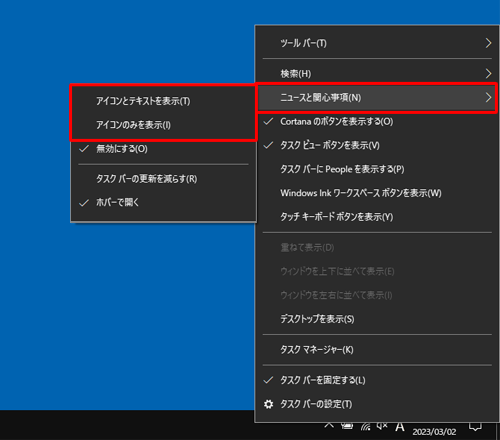Click the gear icon beside タスク バーの設定

click(268, 404)
